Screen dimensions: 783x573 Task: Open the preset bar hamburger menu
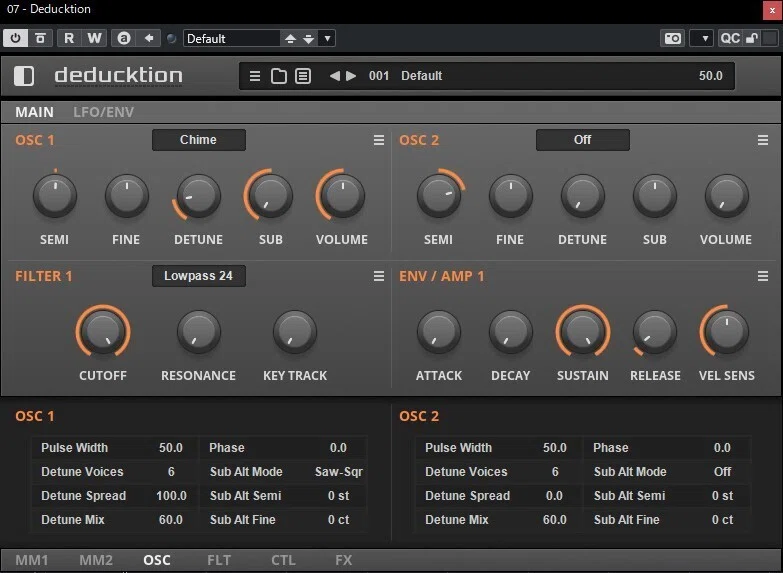pyautogui.click(x=255, y=76)
